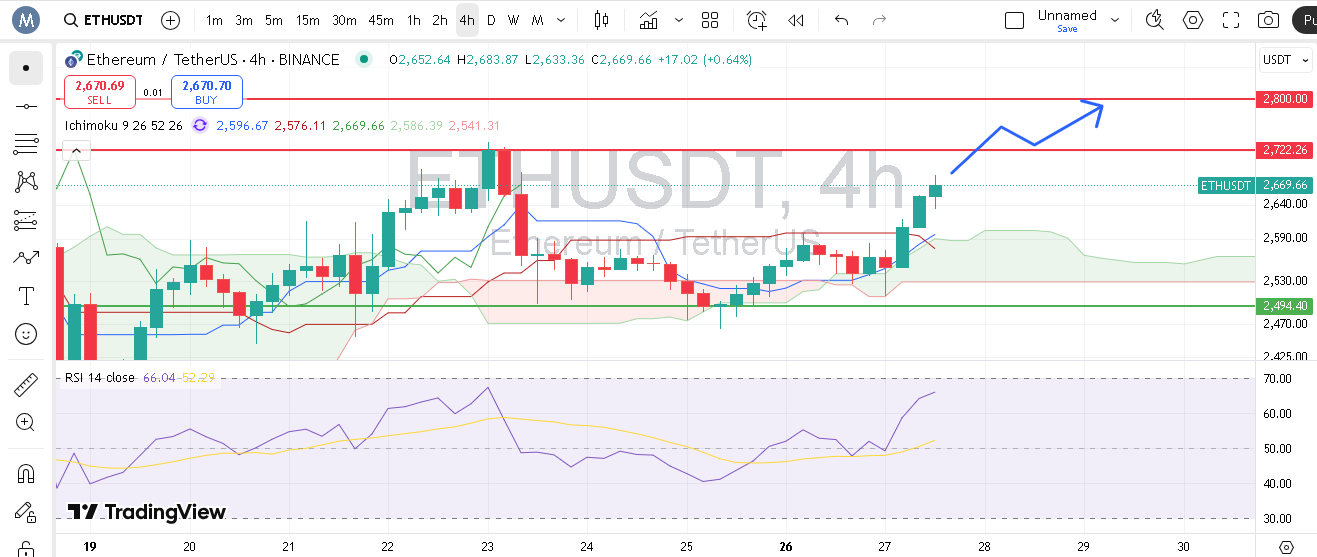This screenshot has height=557, width=1317.
Task: Toggle magnet mode
Action: click(26, 474)
